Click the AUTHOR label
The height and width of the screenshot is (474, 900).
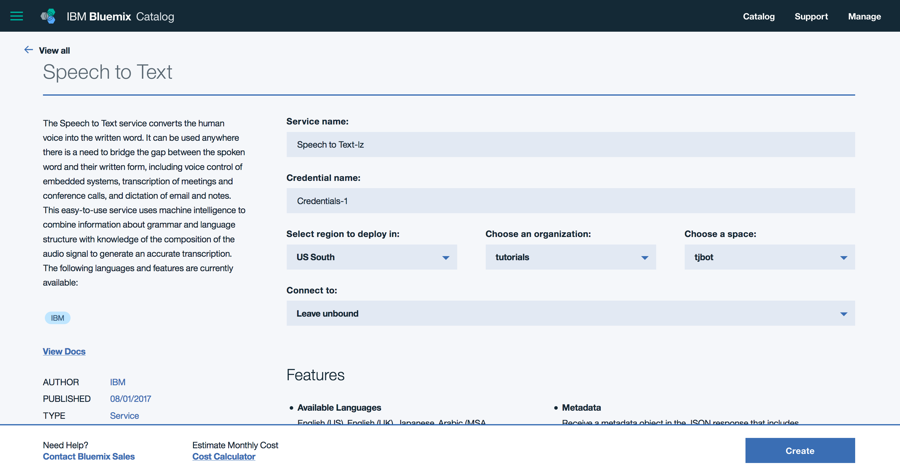click(61, 382)
